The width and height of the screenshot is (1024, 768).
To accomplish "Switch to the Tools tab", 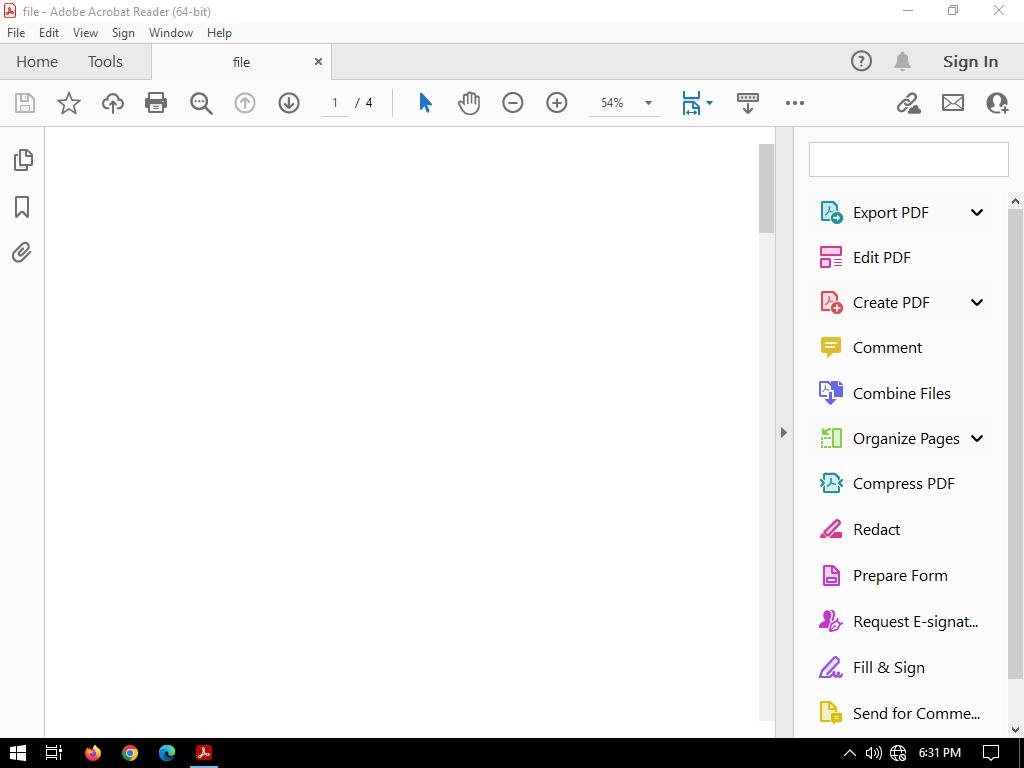I will point(105,61).
